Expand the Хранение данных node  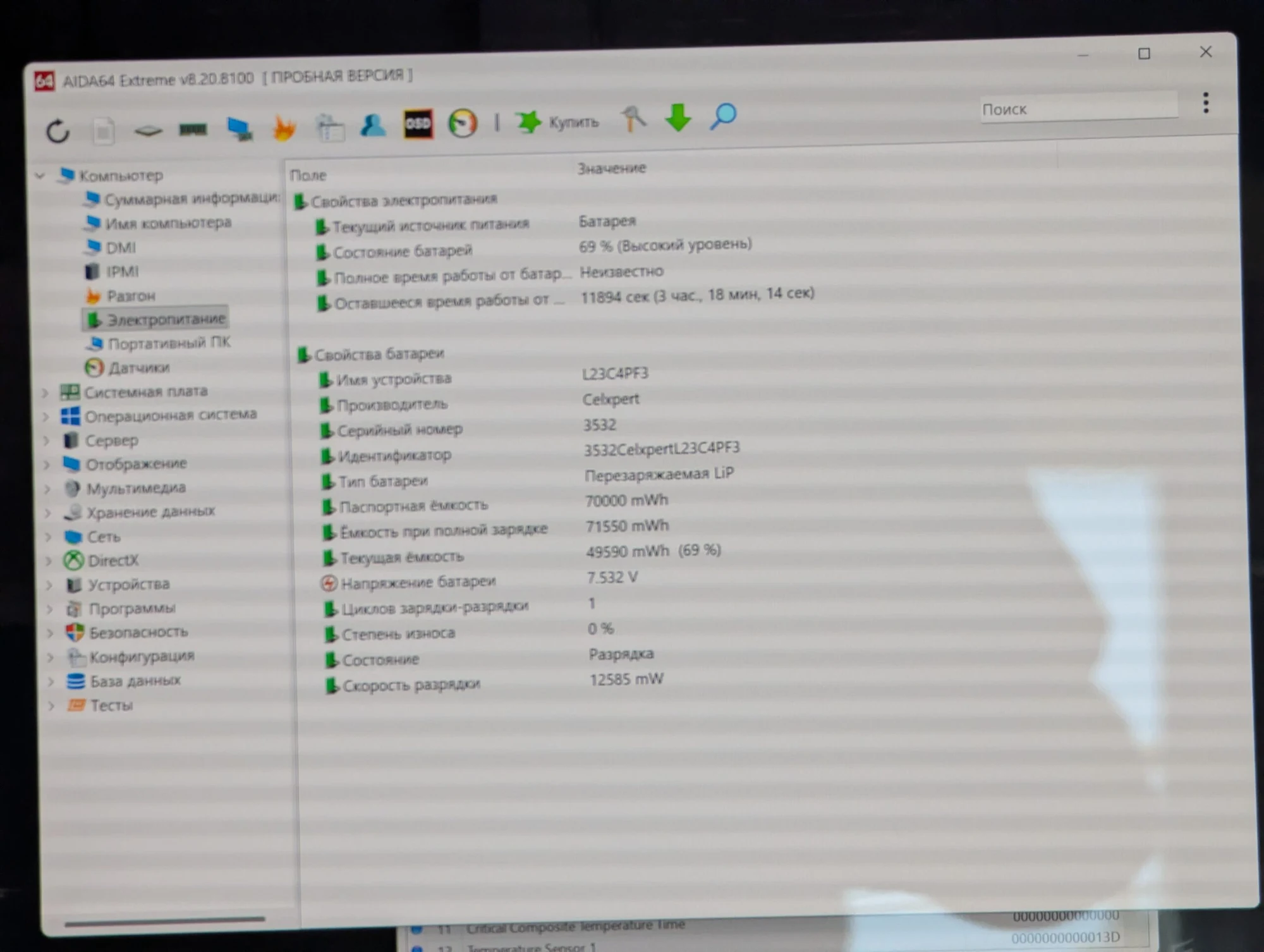48,513
